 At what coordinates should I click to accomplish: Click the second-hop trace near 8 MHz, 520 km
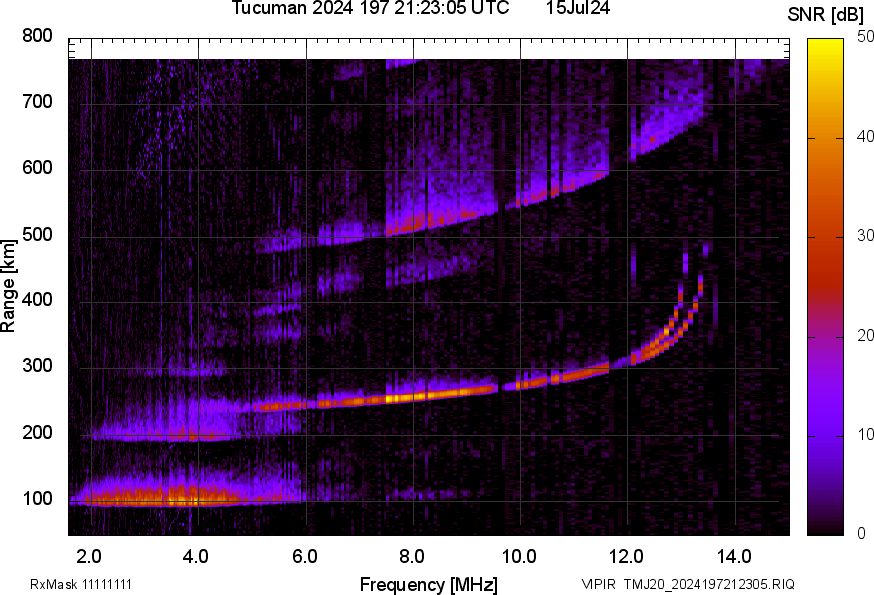click(x=415, y=224)
